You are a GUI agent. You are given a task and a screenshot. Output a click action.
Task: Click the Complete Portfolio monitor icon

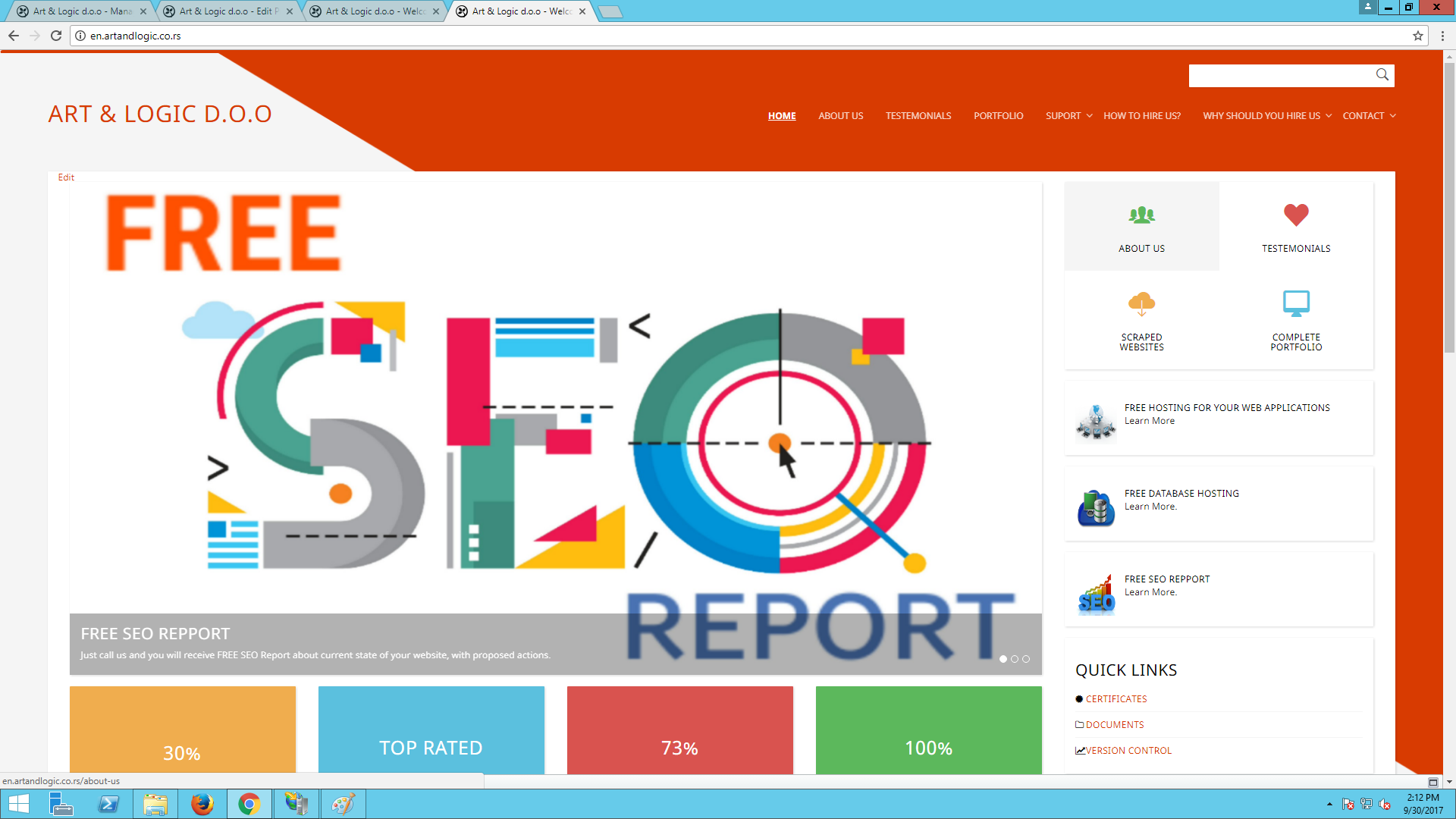[x=1296, y=303]
